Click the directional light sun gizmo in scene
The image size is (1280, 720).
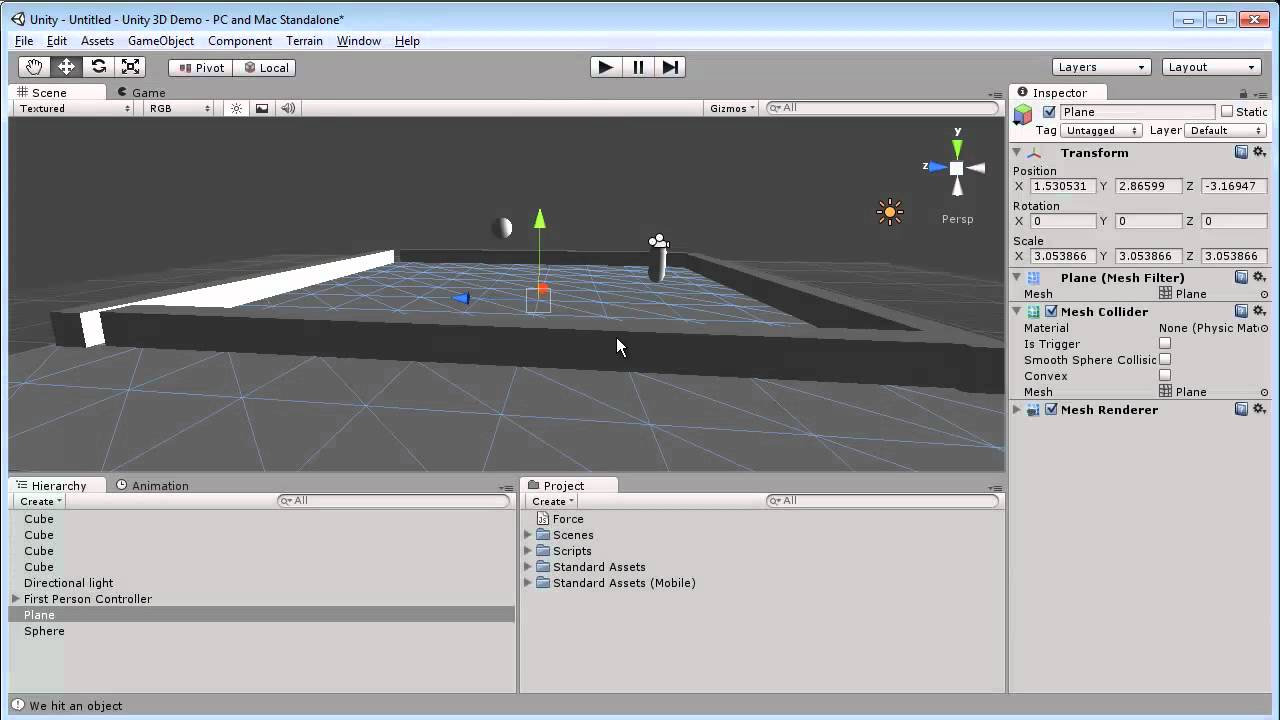[889, 211]
